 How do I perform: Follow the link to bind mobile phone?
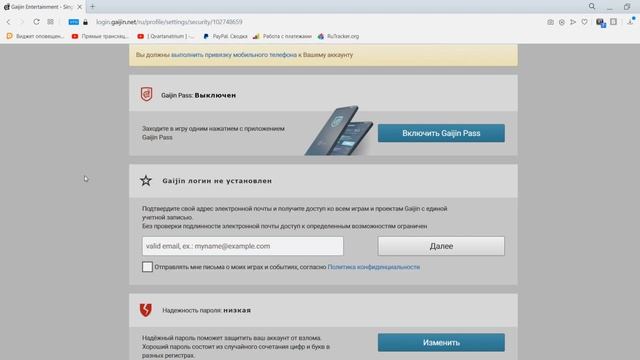(234, 55)
